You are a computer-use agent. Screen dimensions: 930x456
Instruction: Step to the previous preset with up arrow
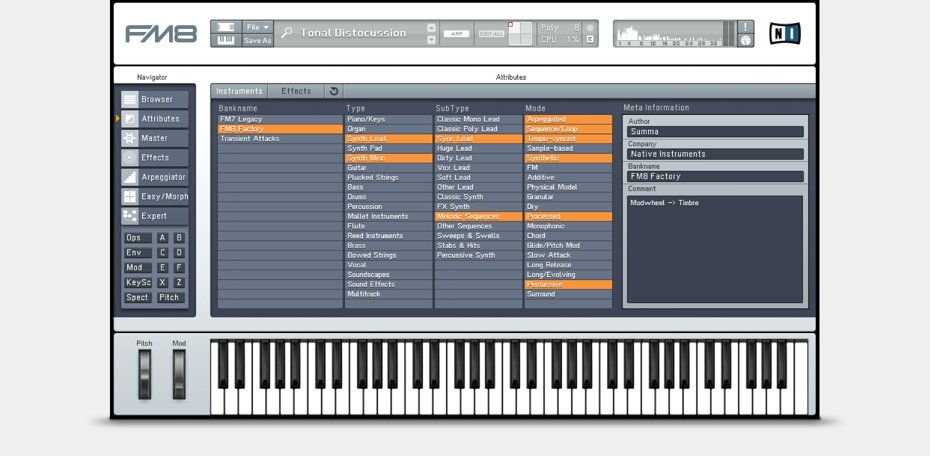pos(431,27)
